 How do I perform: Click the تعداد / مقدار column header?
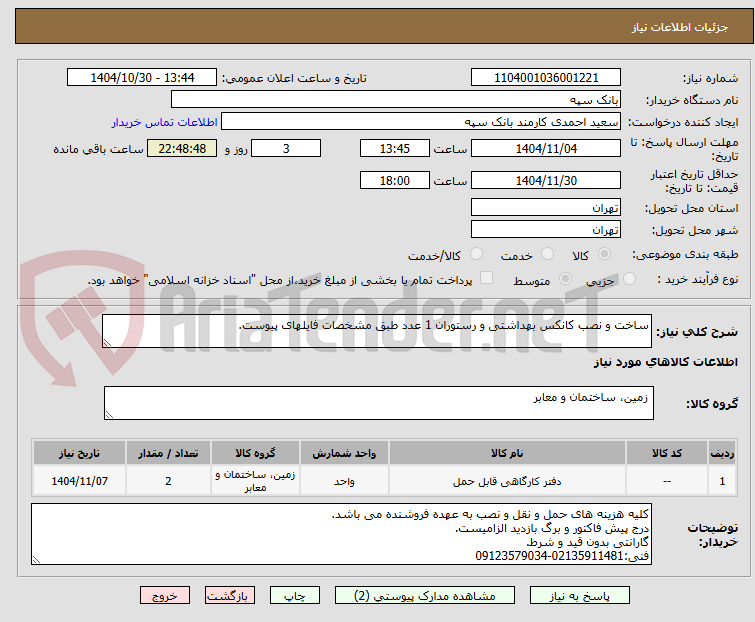pos(168,453)
